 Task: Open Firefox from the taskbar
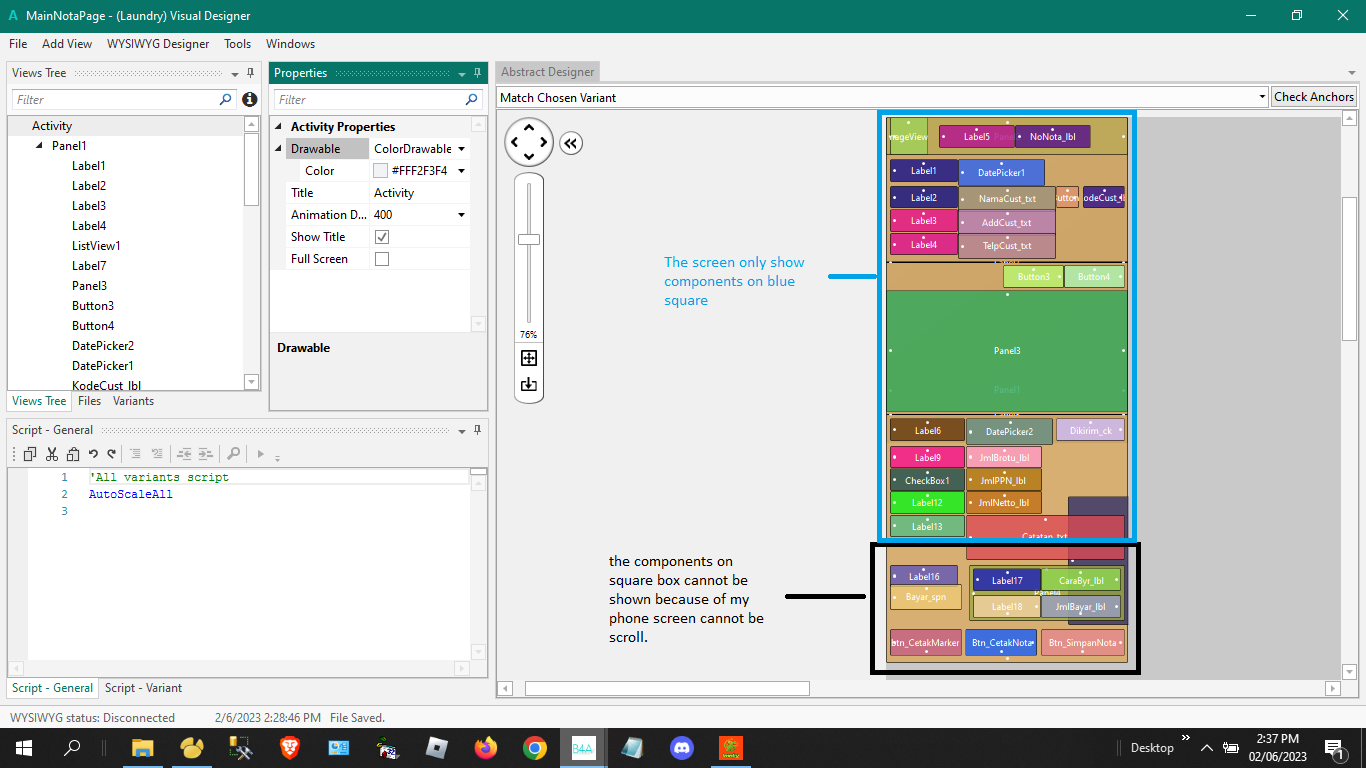coord(486,747)
